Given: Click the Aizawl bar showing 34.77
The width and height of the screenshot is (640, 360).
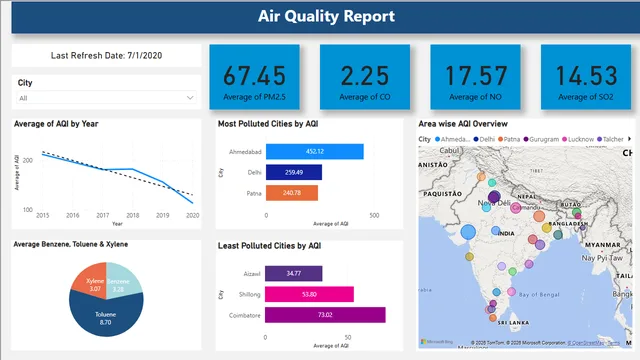Looking at the screenshot, I should click(x=293, y=273).
